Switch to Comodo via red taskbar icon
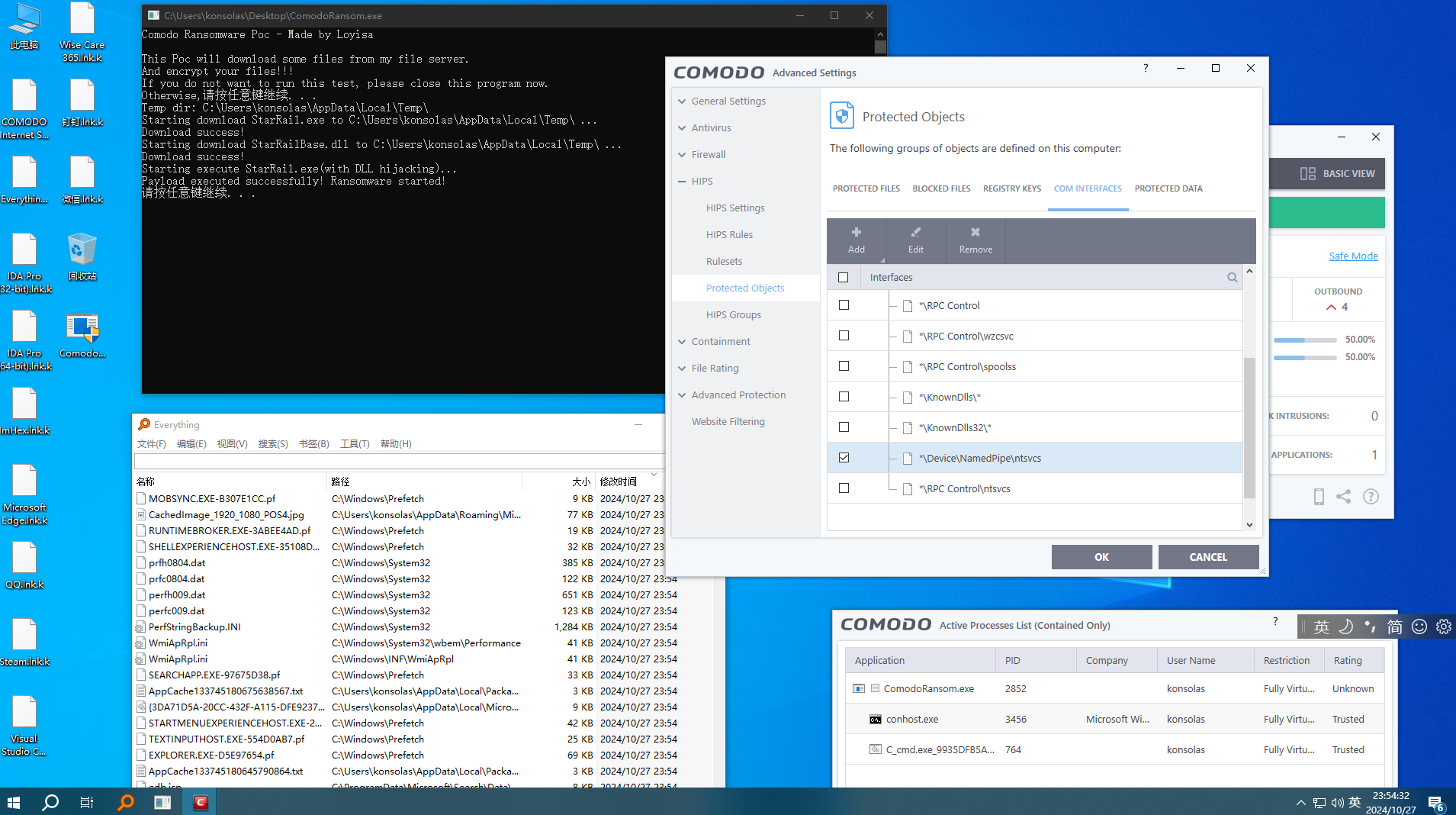 [x=201, y=802]
